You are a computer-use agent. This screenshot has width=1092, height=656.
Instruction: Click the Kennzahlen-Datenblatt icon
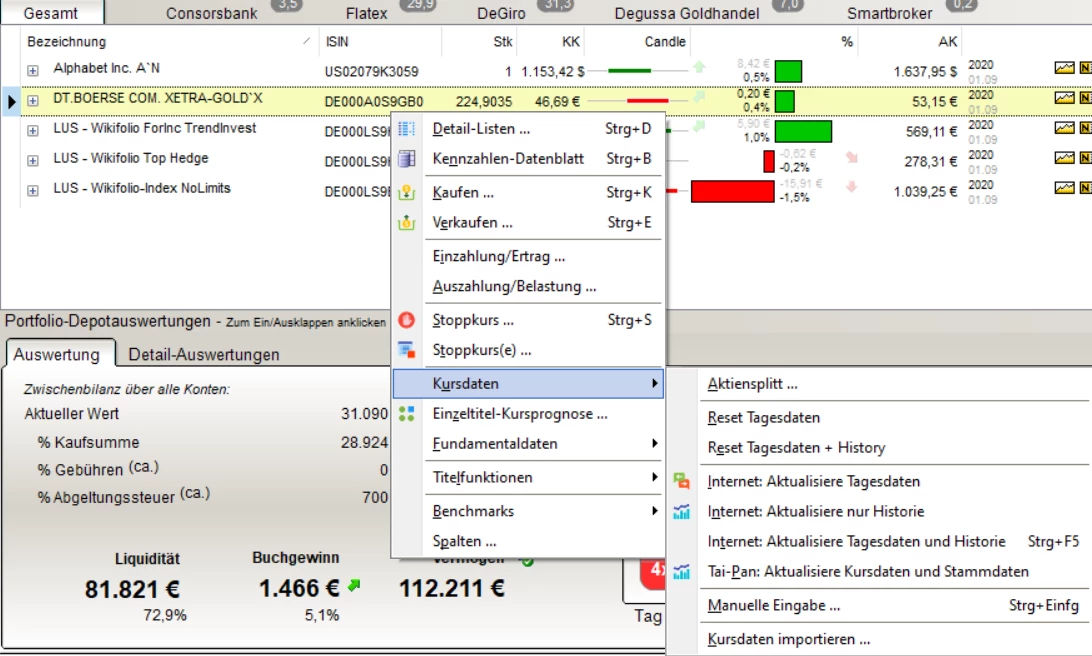pyautogui.click(x=407, y=159)
